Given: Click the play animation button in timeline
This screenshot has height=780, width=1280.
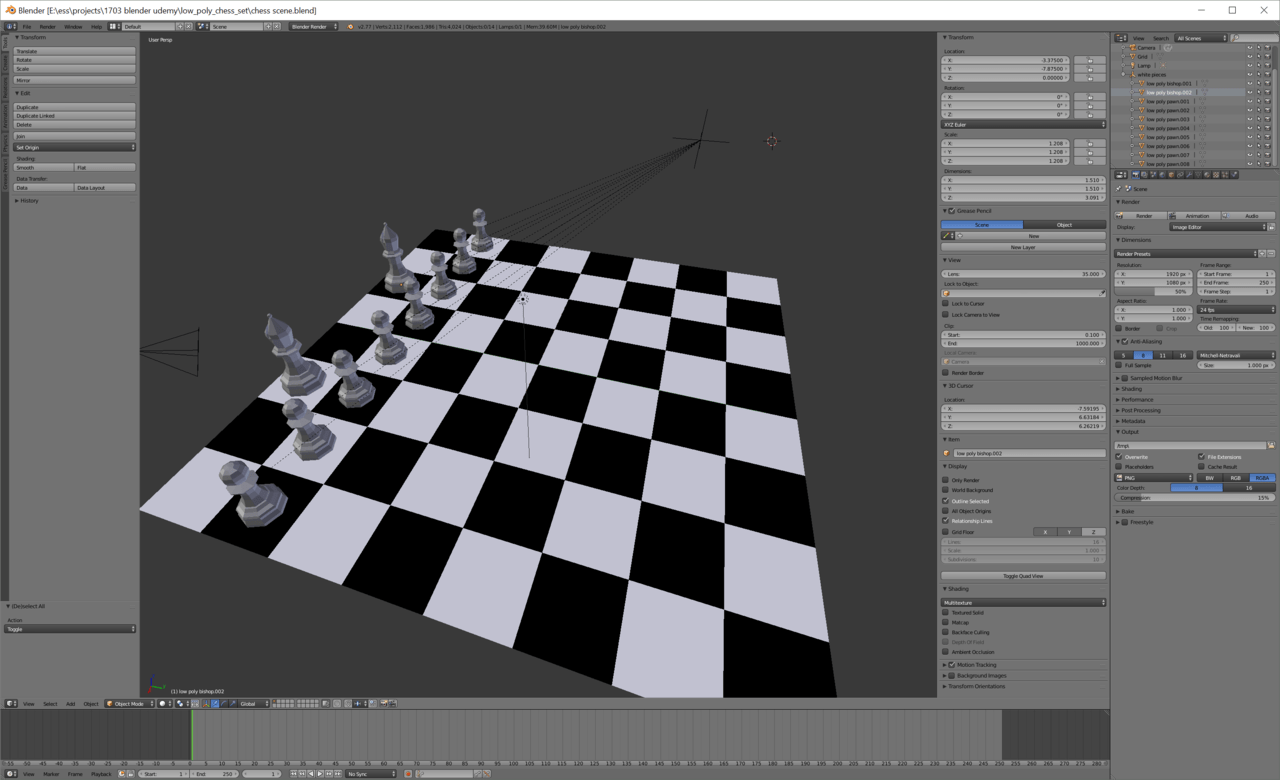Looking at the screenshot, I should [320, 773].
